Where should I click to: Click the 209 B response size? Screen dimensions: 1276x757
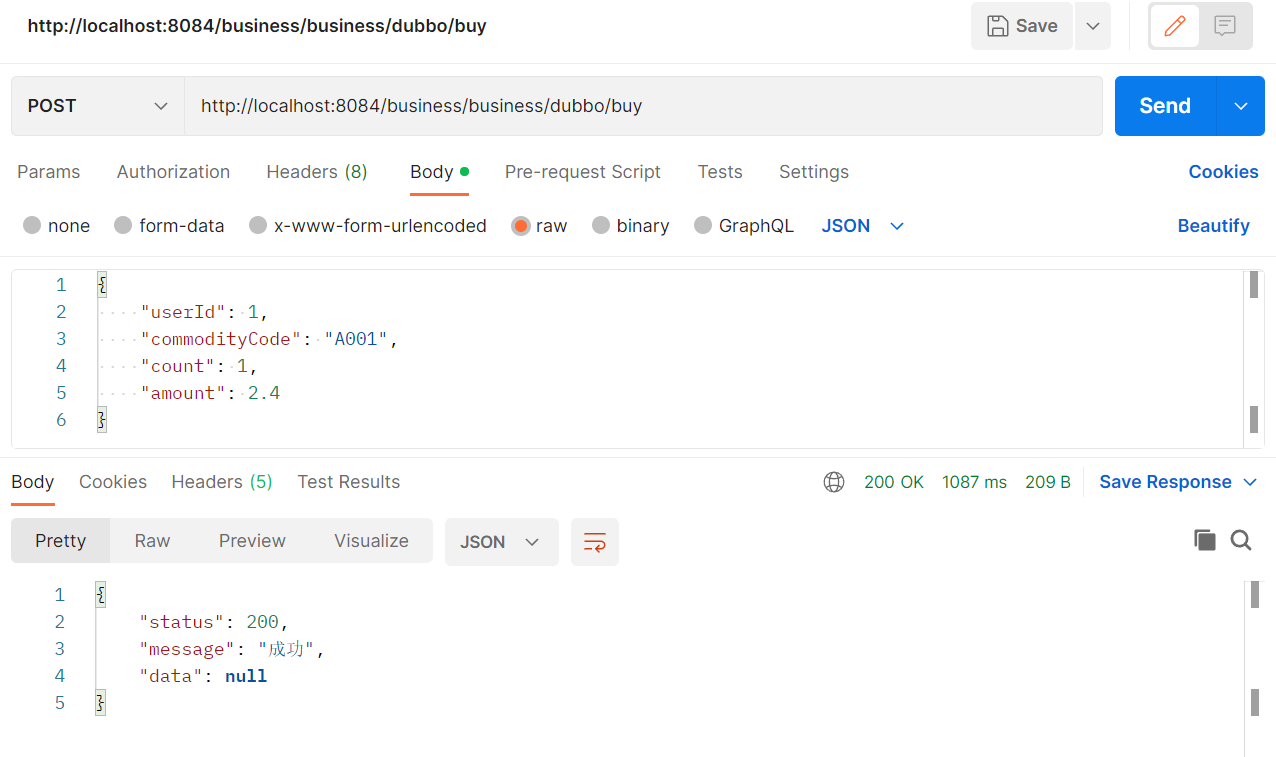click(x=1048, y=482)
